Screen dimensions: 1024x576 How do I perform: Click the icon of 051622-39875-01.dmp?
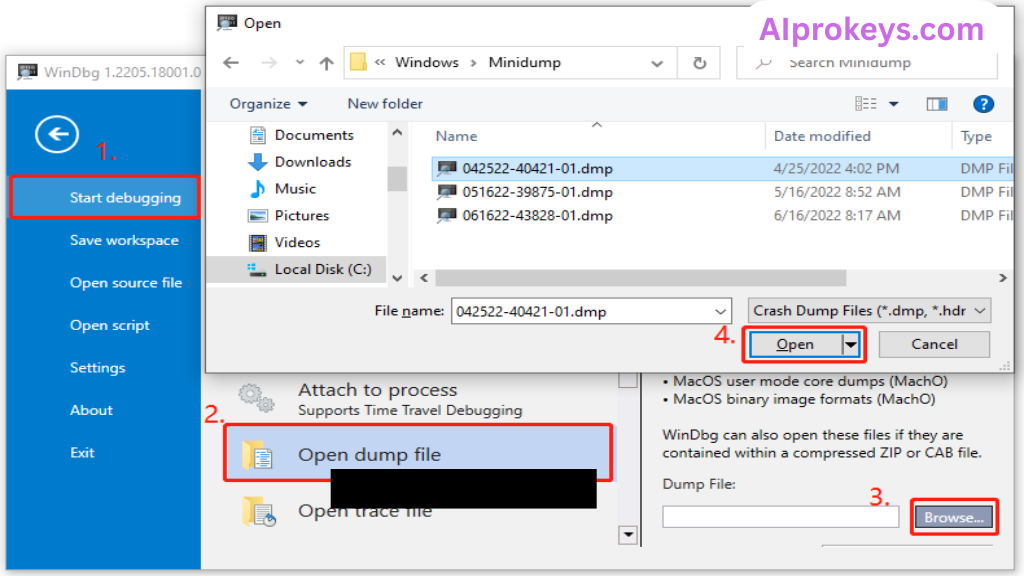(447, 192)
